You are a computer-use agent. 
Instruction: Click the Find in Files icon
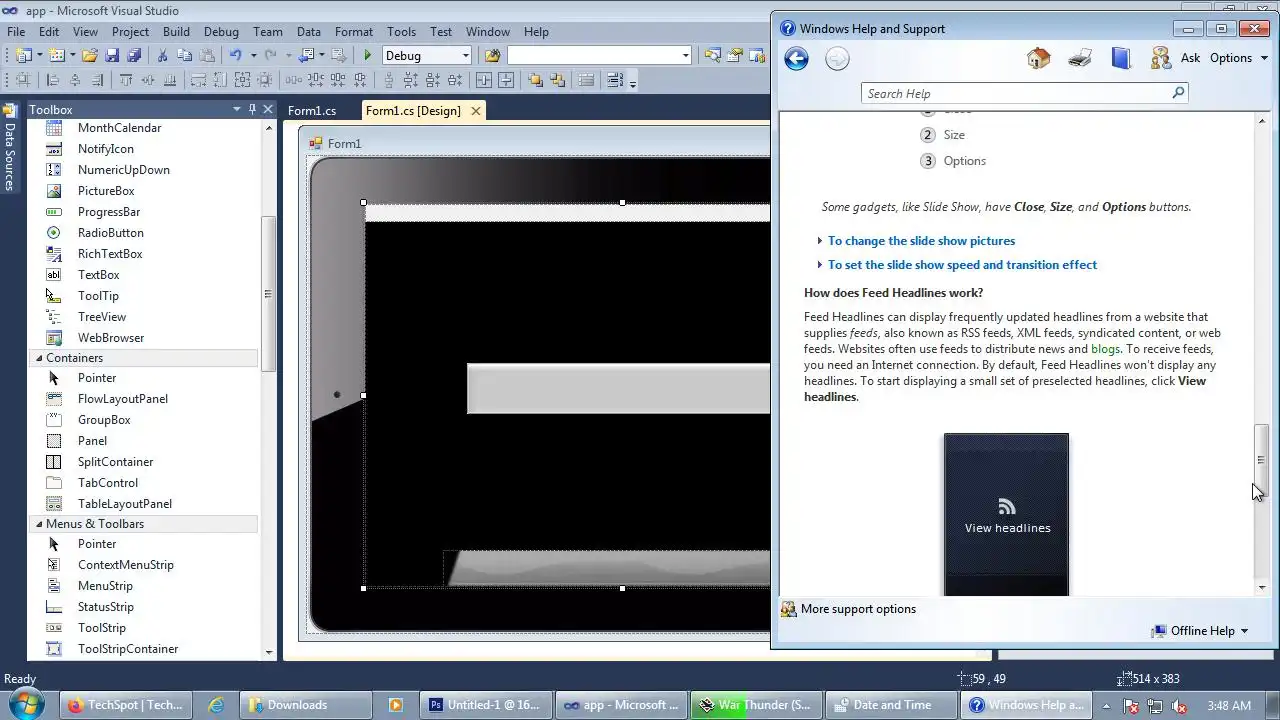pos(492,55)
